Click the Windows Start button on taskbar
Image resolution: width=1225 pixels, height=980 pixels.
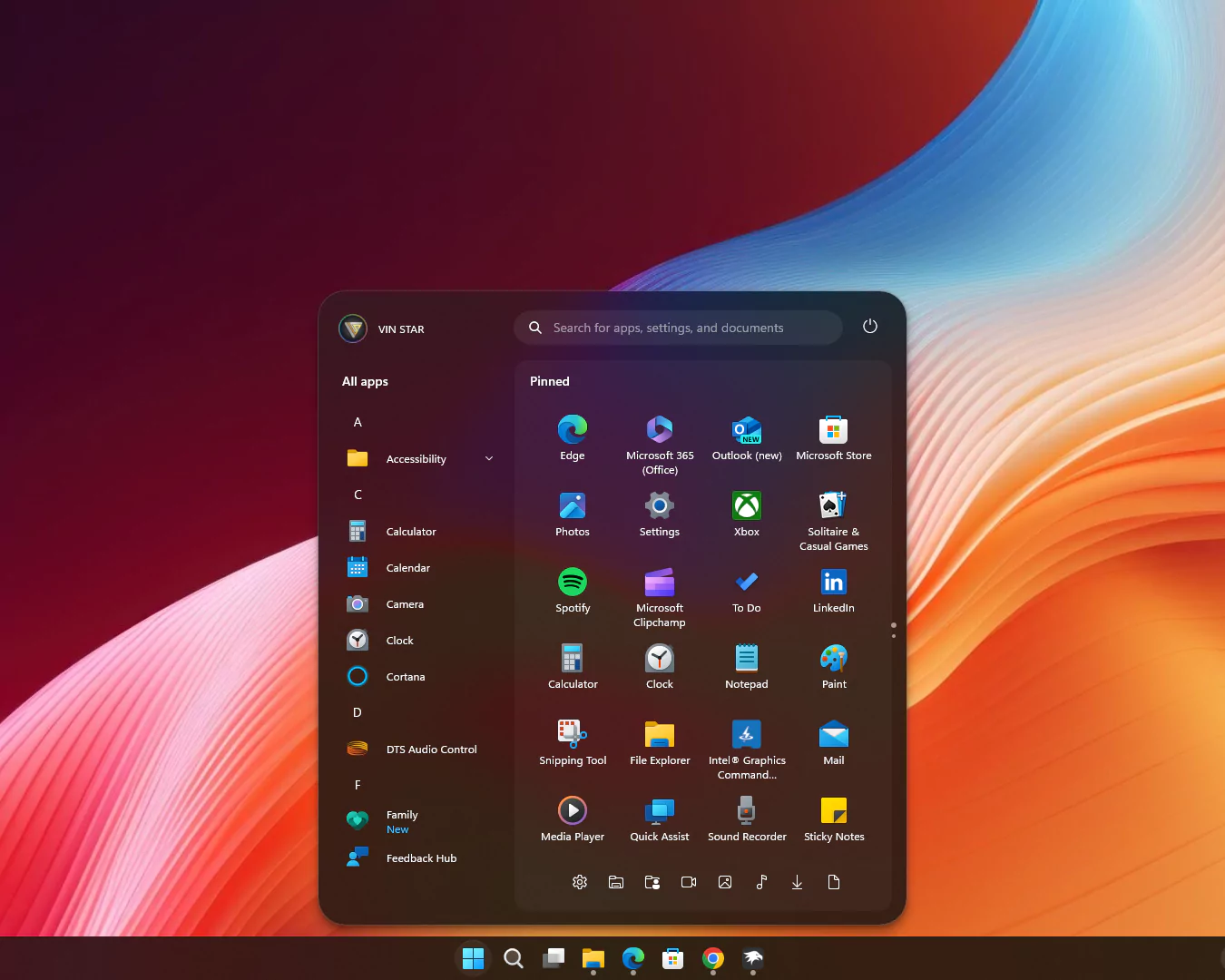pos(473,958)
